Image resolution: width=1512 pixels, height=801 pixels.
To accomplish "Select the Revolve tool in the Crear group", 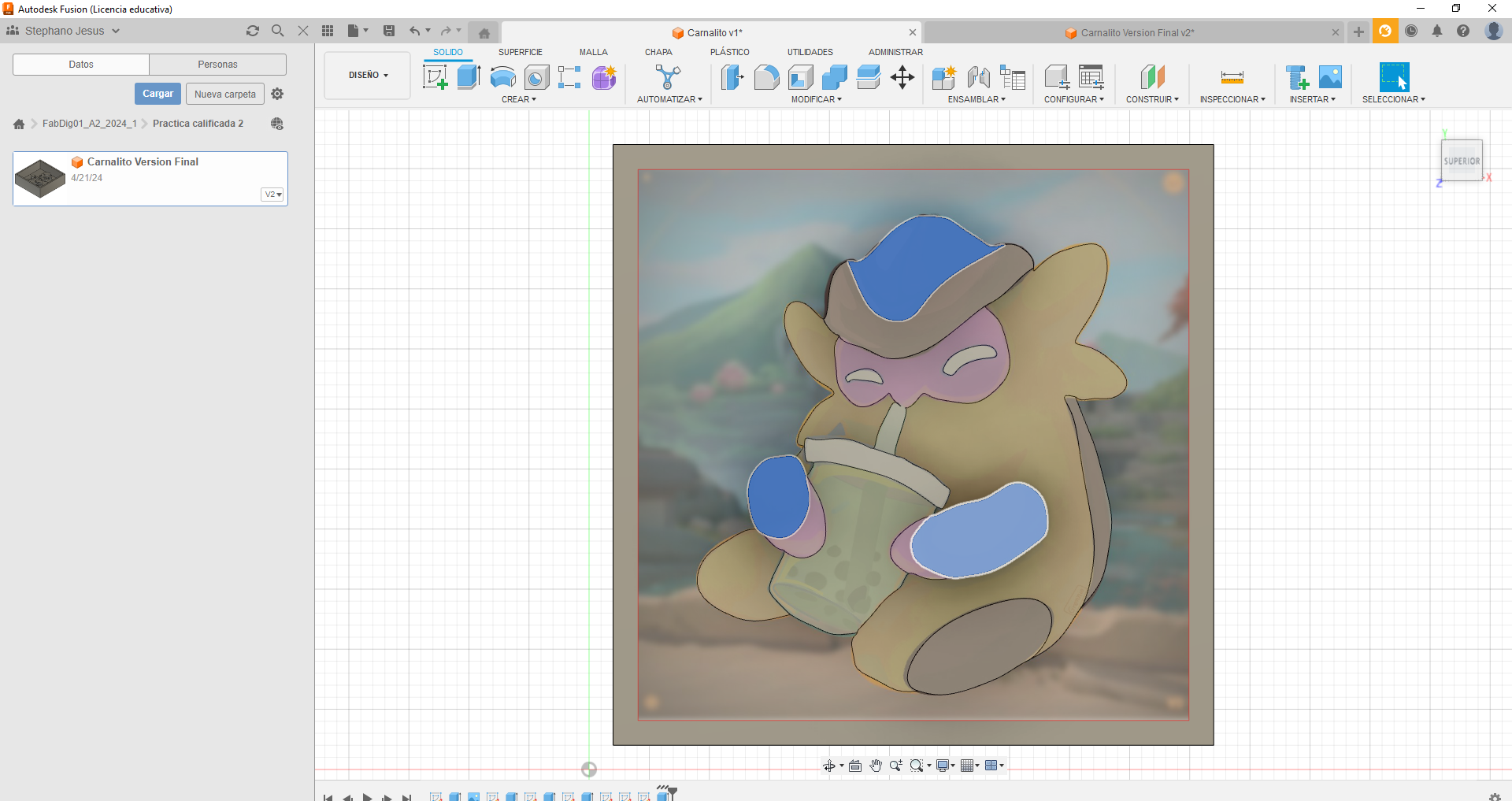I will coord(502,77).
